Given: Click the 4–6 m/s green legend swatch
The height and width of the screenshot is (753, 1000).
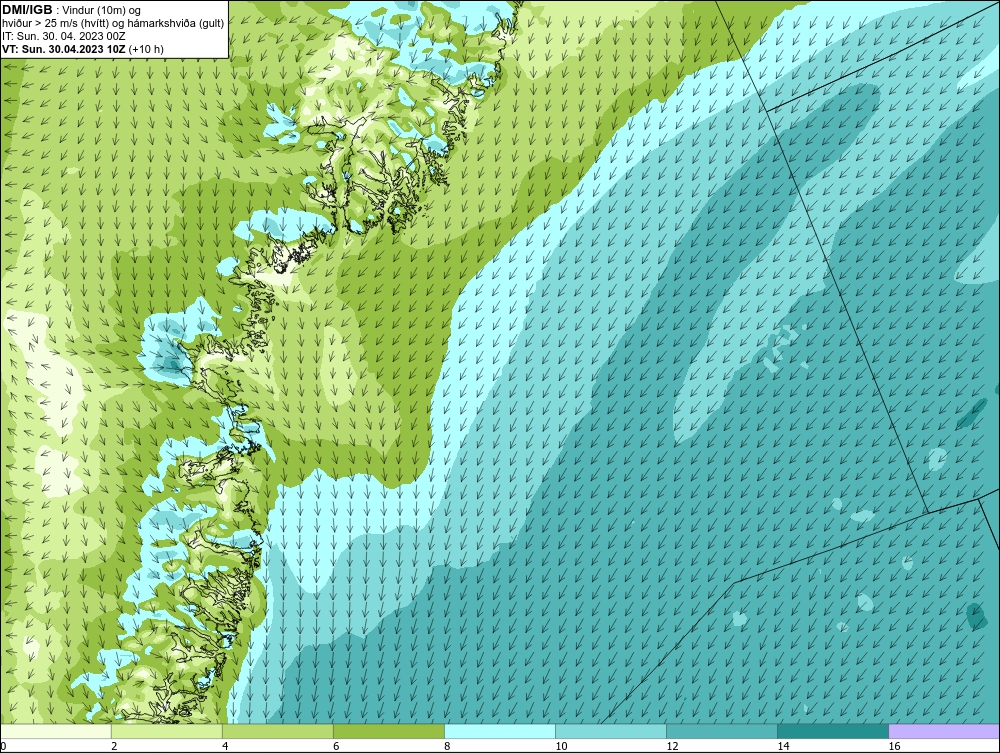Looking at the screenshot, I should (277, 731).
